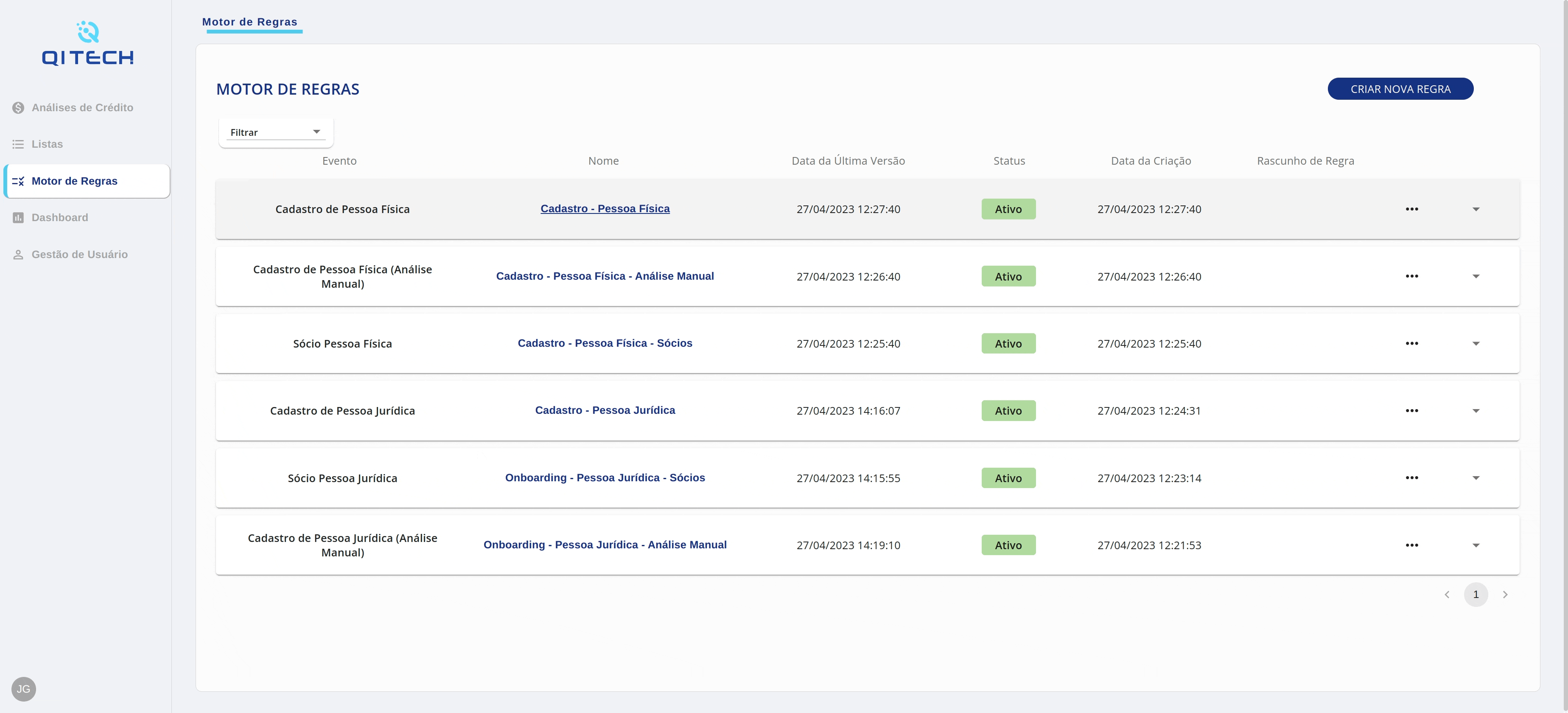Click the Dashboard sidebar chart icon
The height and width of the screenshot is (713, 1568).
click(18, 218)
